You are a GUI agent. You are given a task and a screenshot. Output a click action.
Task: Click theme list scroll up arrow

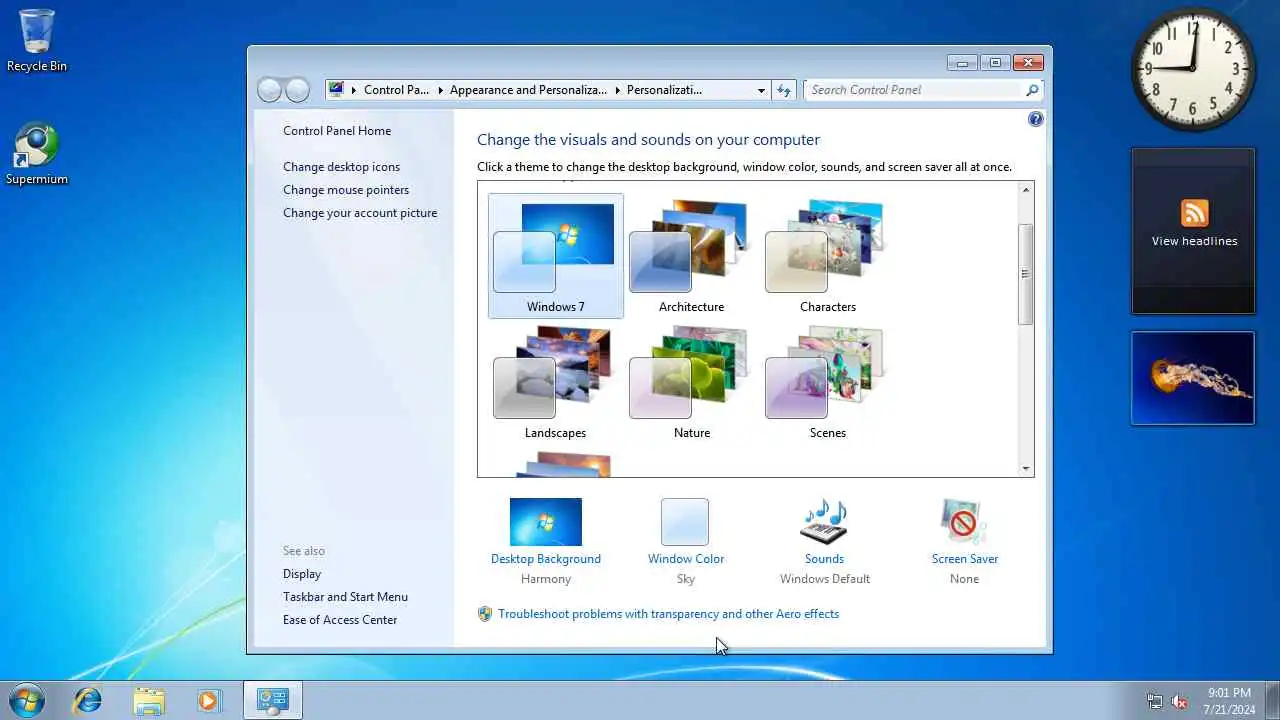[x=1026, y=190]
